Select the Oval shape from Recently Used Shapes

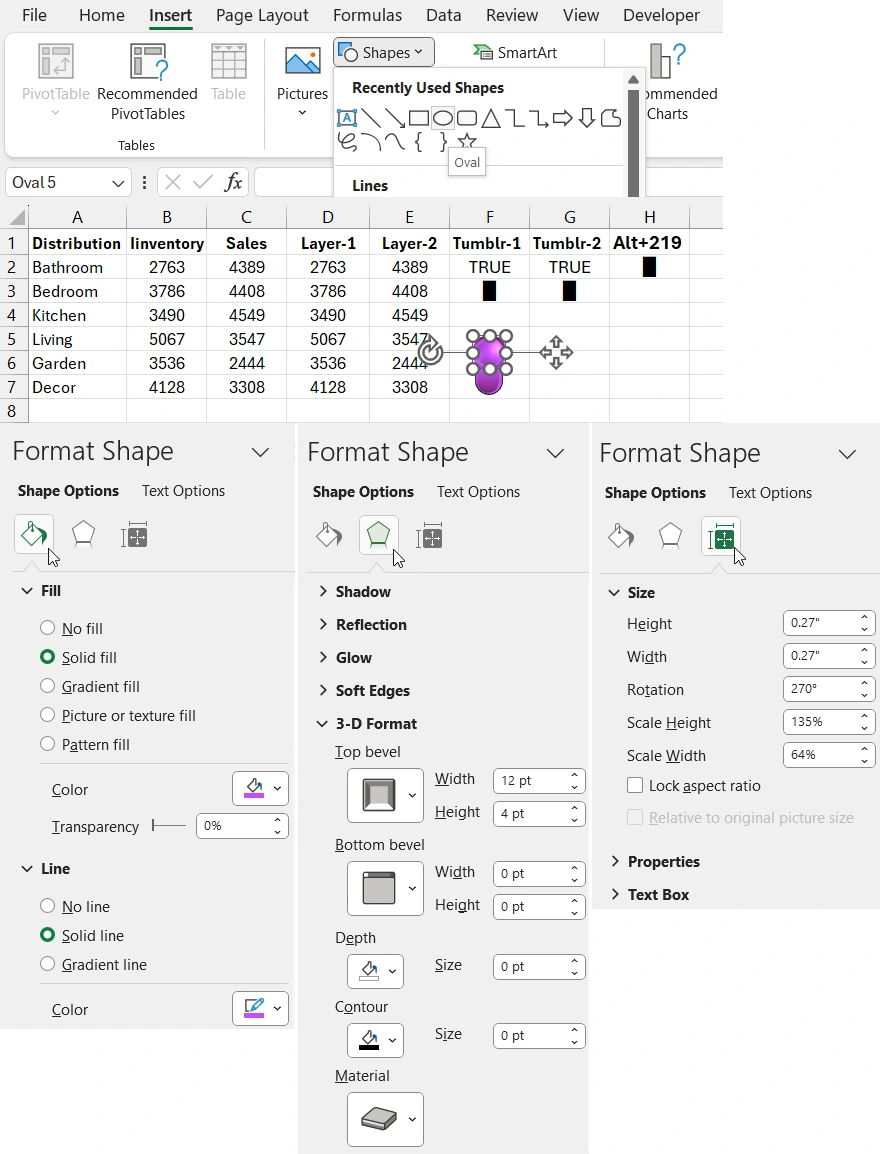pyautogui.click(x=442, y=117)
